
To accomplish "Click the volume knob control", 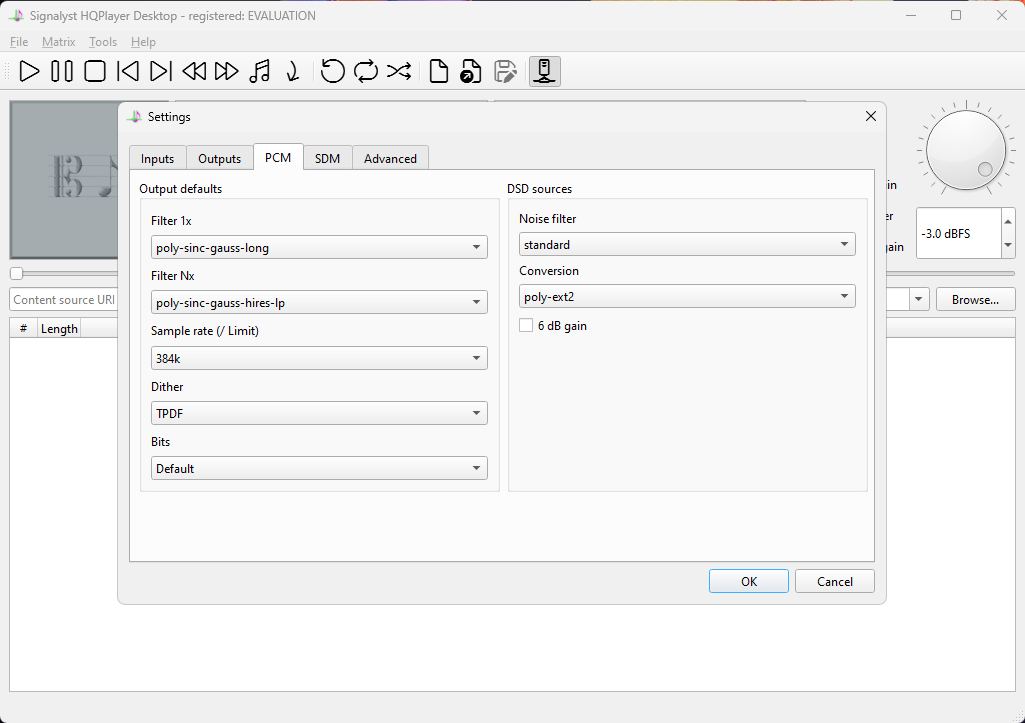I will pyautogui.click(x=966, y=150).
